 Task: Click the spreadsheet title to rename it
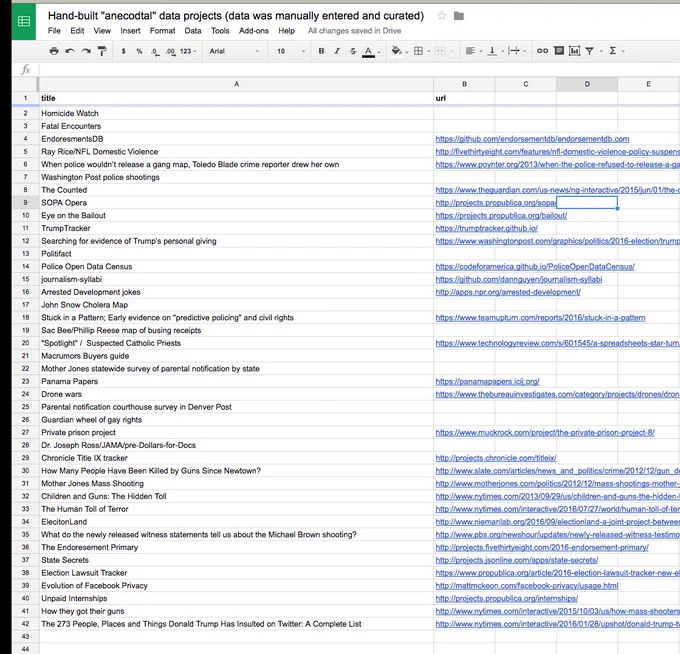pyautogui.click(x=236, y=16)
